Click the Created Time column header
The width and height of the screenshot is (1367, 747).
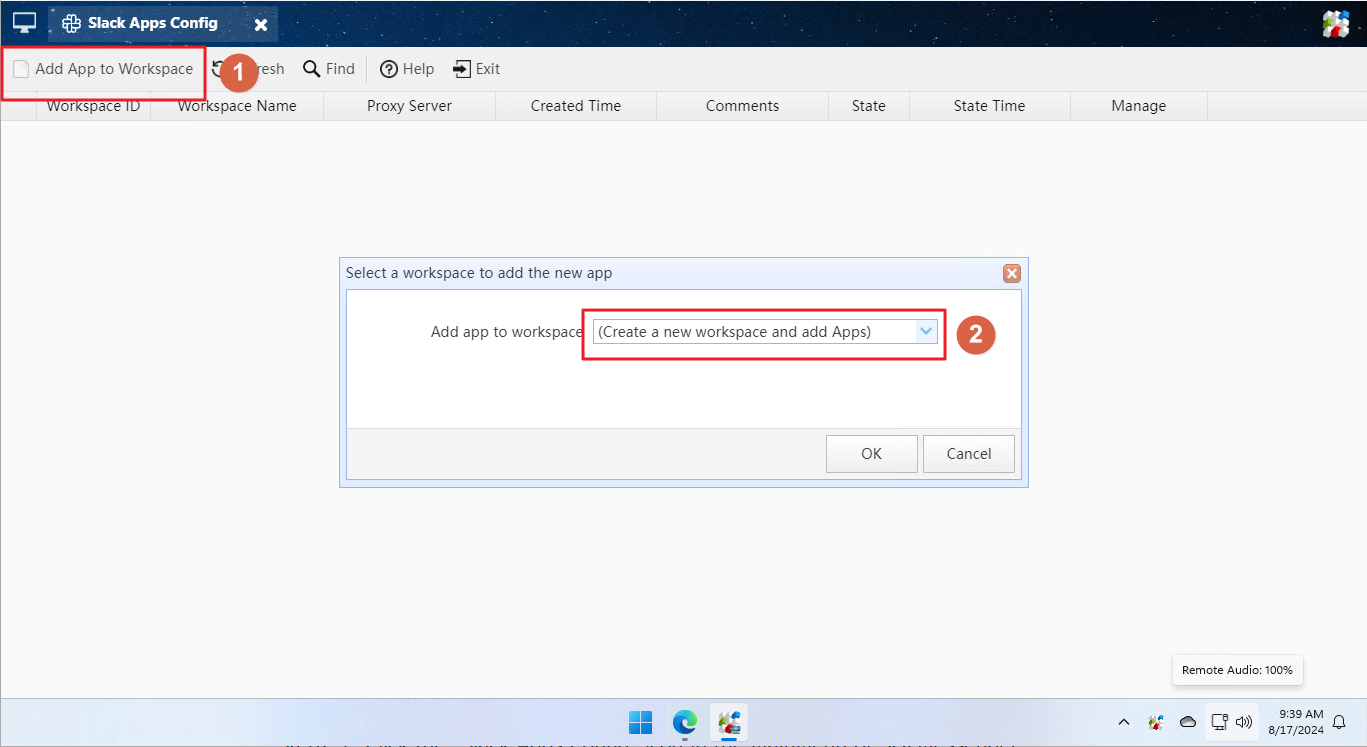pos(576,106)
